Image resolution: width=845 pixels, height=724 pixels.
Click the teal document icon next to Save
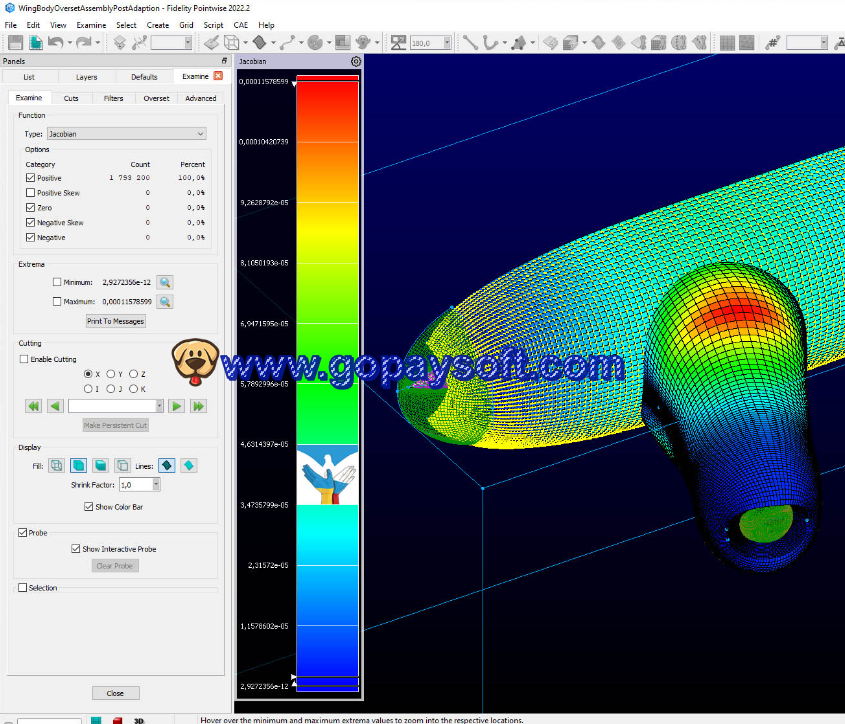coord(36,42)
